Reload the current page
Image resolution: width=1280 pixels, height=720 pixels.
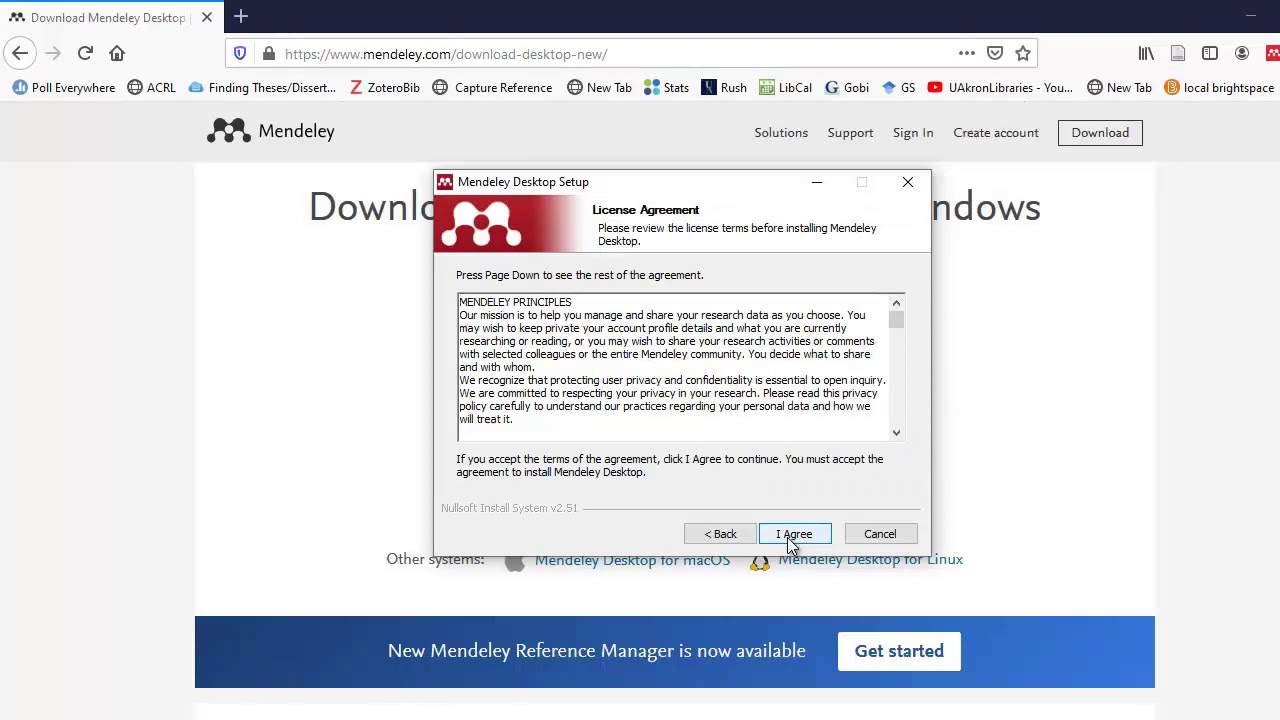(85, 54)
